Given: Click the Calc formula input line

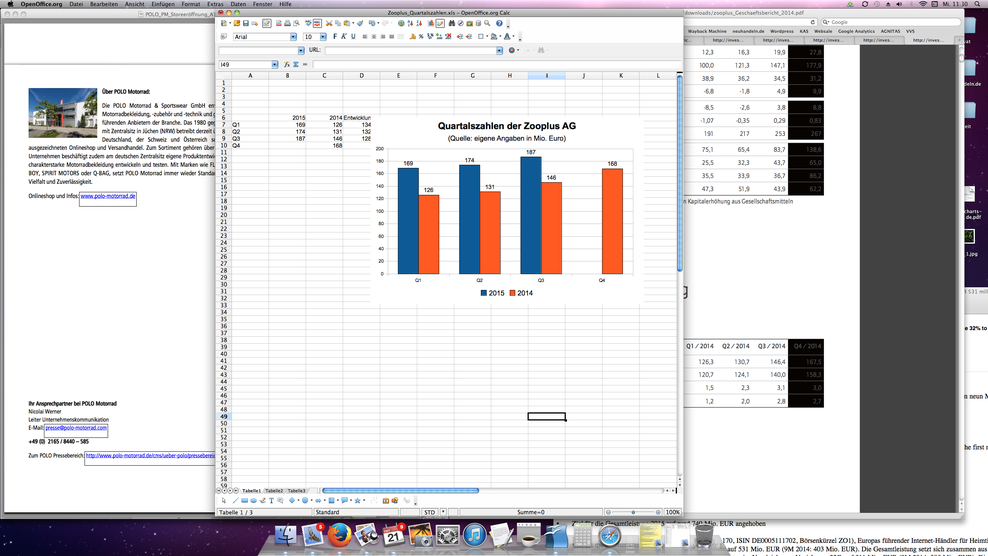Looking at the screenshot, I should tap(496, 64).
